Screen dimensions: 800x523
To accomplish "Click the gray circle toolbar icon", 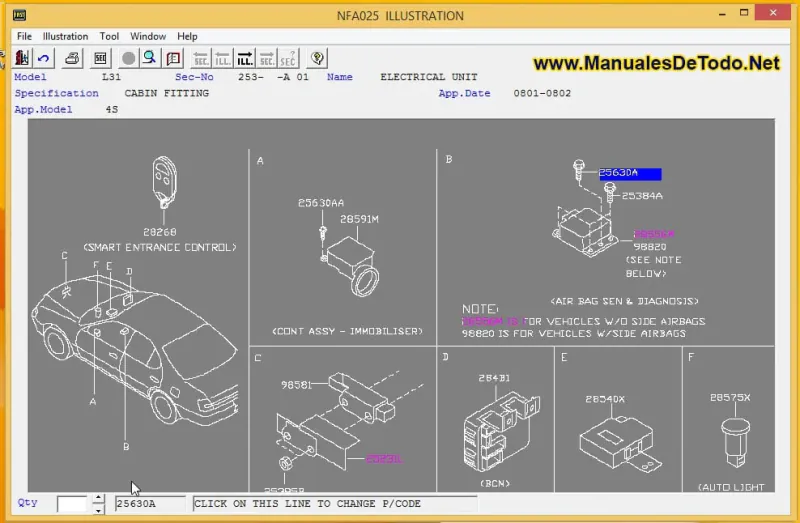I will [x=128, y=58].
